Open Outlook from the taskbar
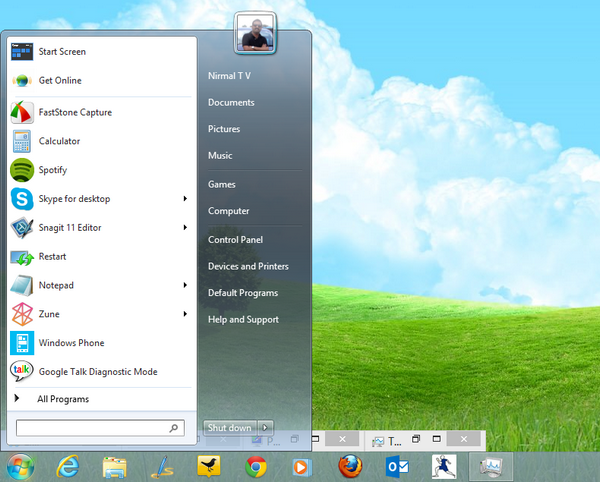This screenshot has width=600, height=482. point(397,467)
